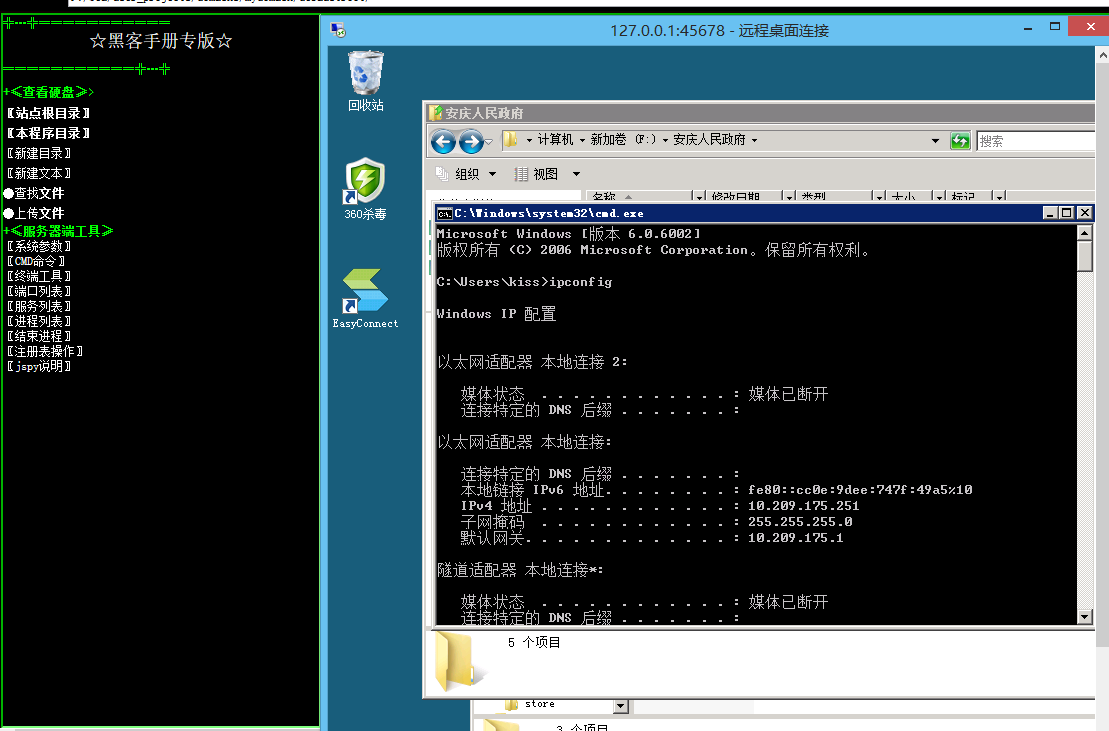Click the 计算机 breadcrumb segment

click(555, 140)
